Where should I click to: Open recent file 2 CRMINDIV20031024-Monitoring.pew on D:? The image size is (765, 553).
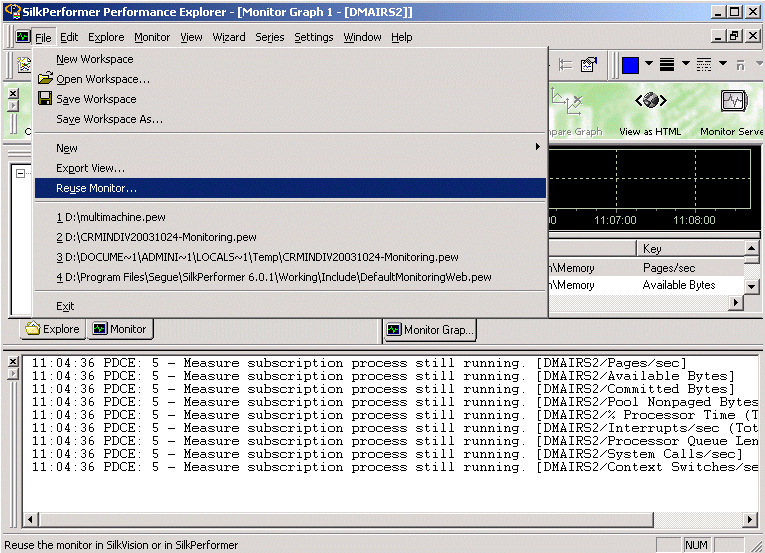pyautogui.click(x=290, y=237)
